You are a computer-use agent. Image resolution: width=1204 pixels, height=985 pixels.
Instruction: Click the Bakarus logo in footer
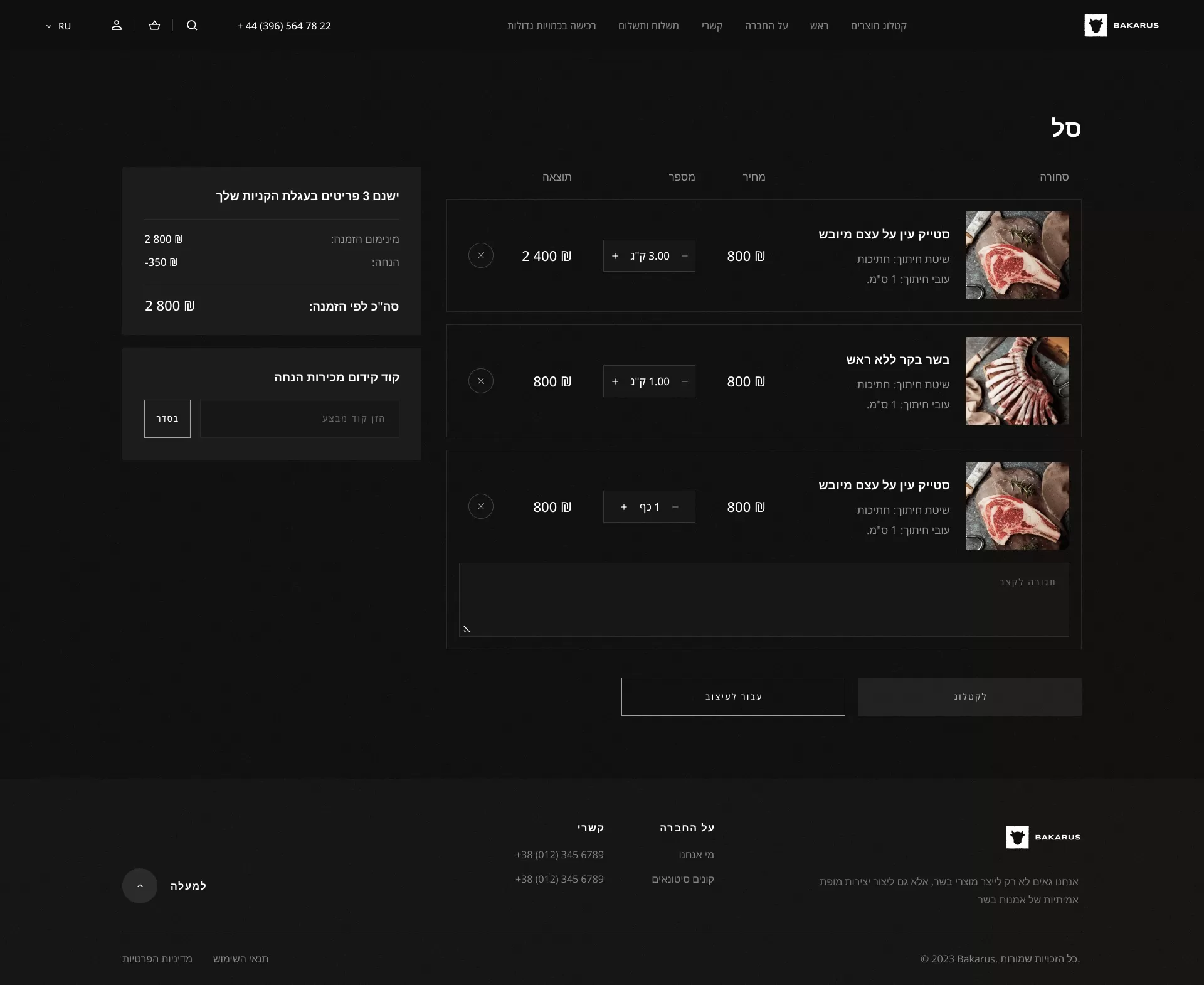tap(1017, 838)
